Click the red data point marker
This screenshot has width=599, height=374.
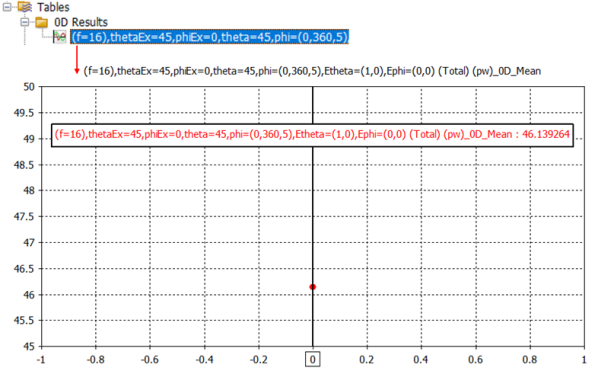coord(312,287)
